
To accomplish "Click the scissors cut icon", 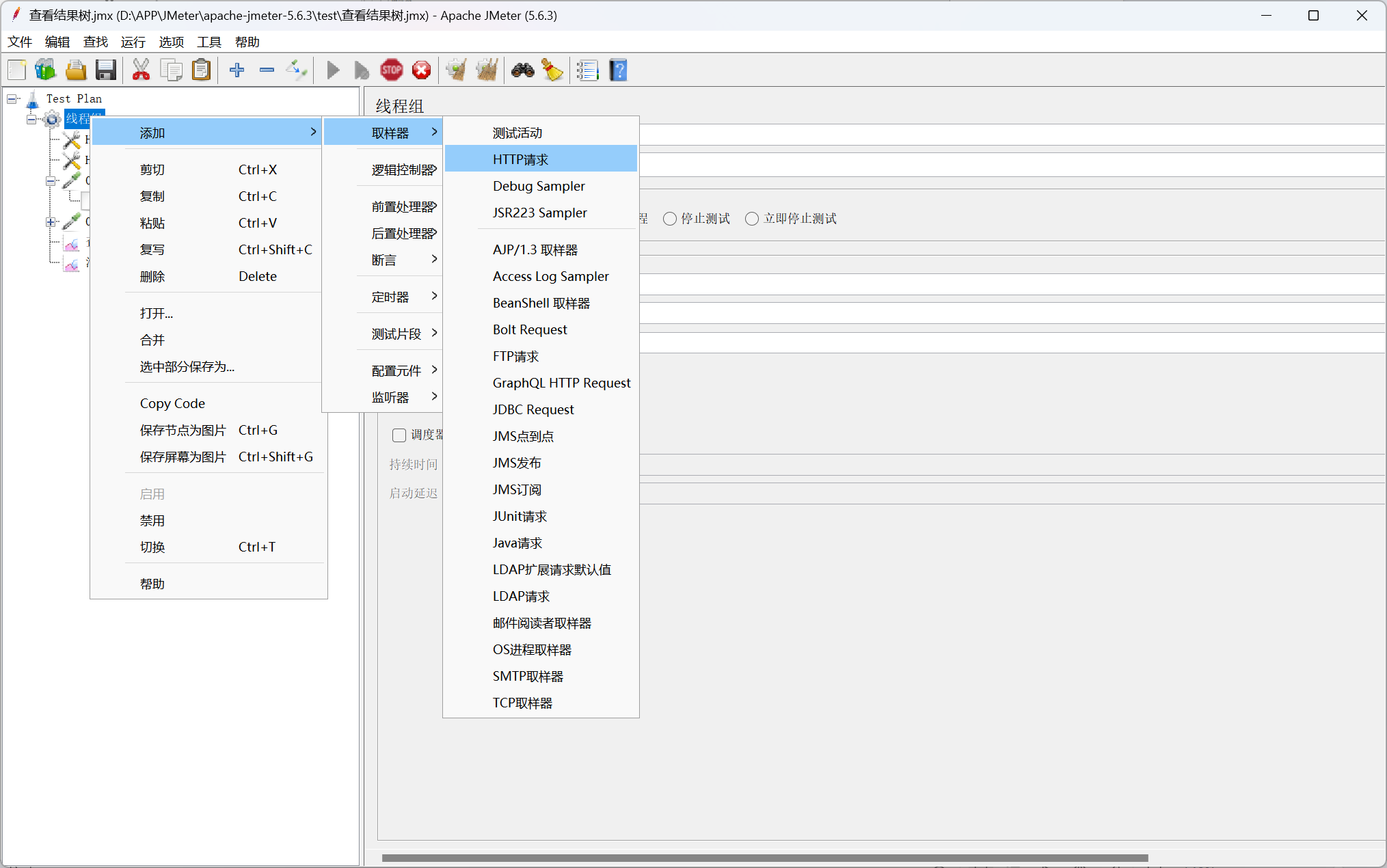I will click(x=141, y=70).
